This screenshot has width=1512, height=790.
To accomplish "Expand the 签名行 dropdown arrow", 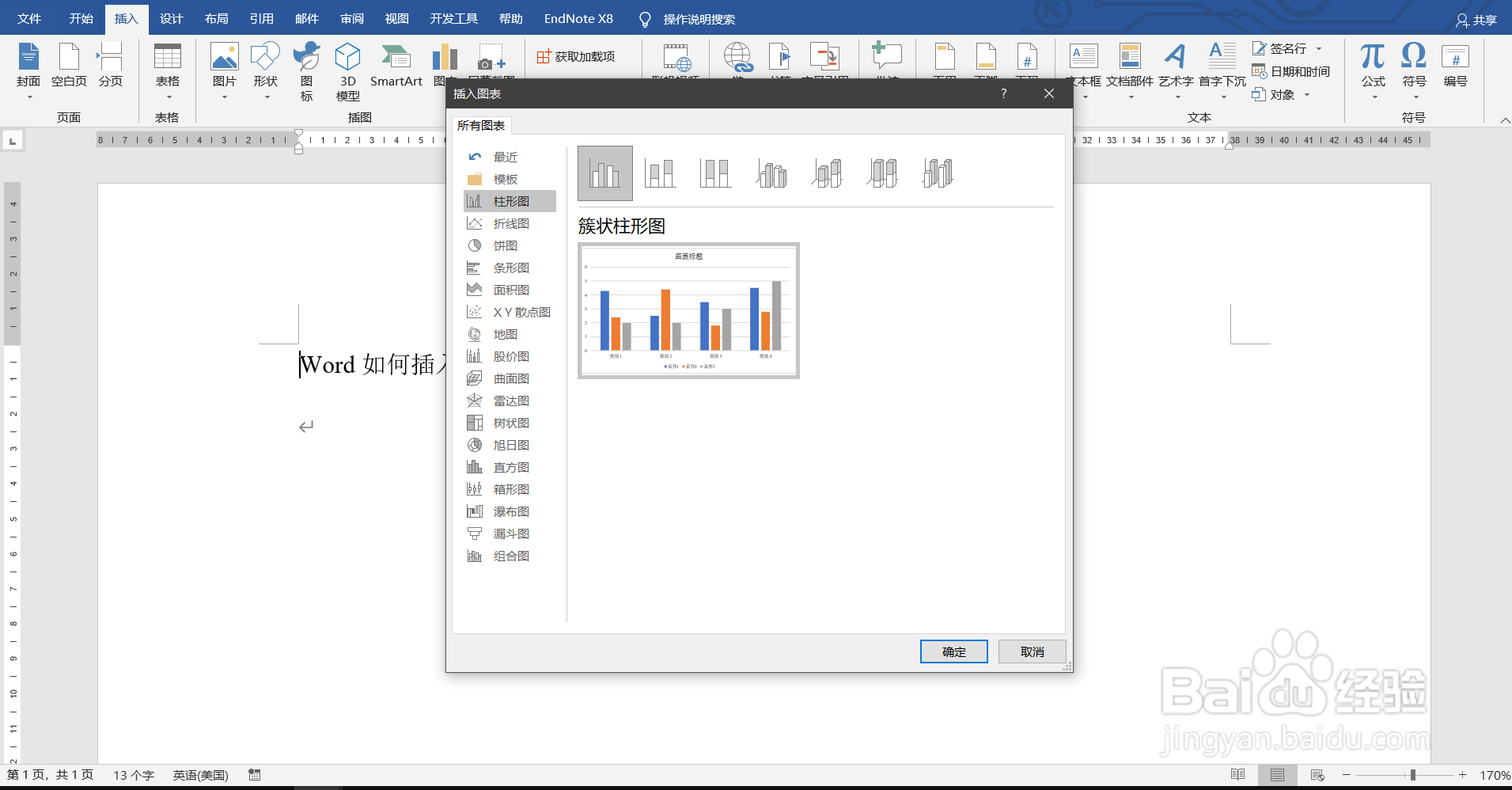I will (x=1319, y=49).
